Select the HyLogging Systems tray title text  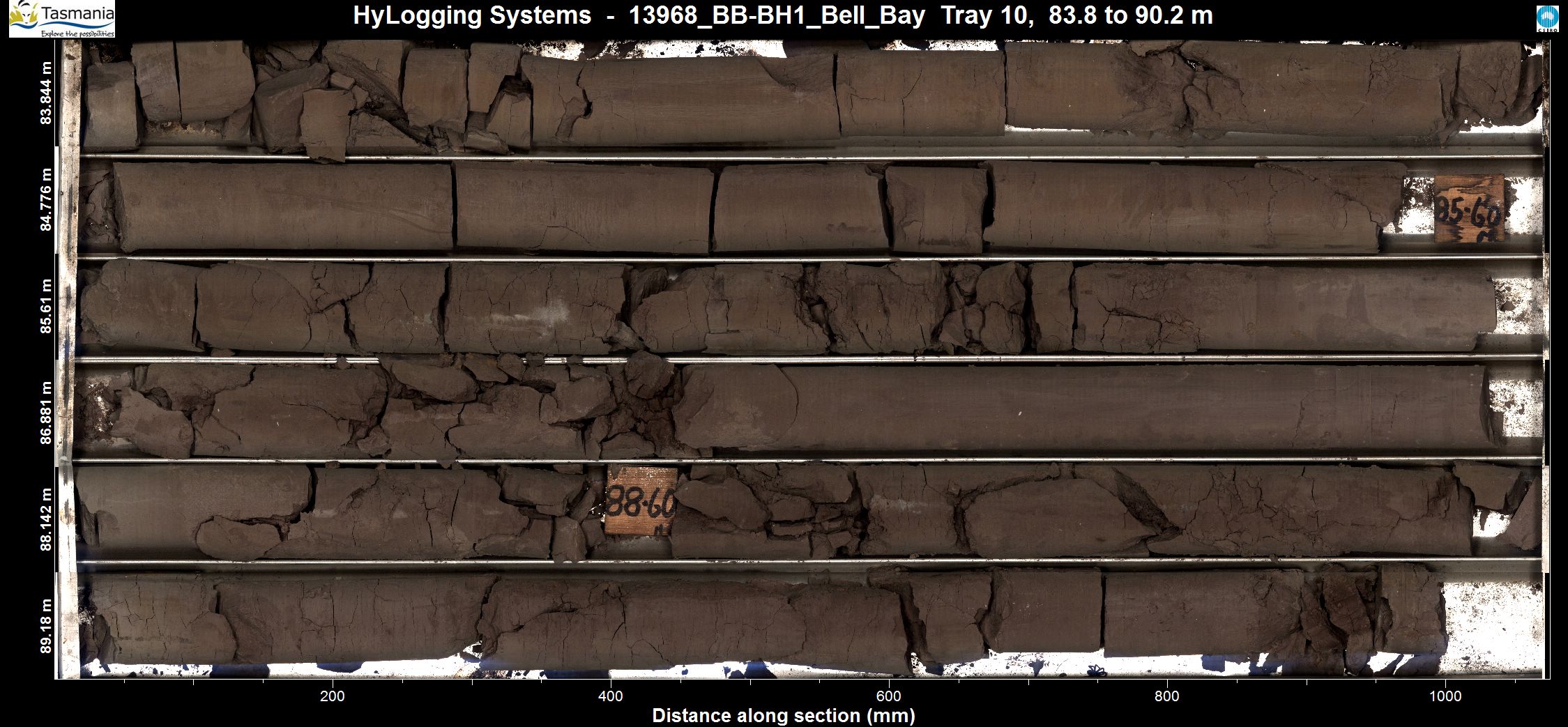(x=782, y=15)
